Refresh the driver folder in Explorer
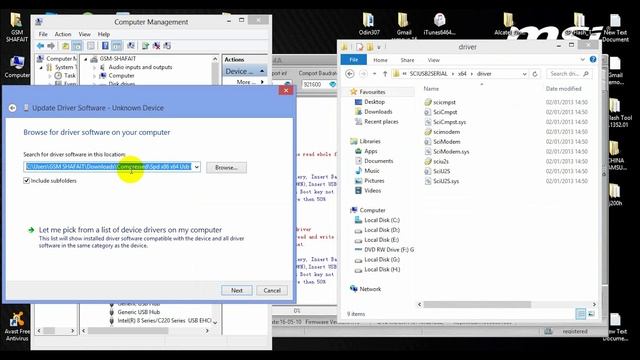The height and width of the screenshot is (360, 640). 535,74
